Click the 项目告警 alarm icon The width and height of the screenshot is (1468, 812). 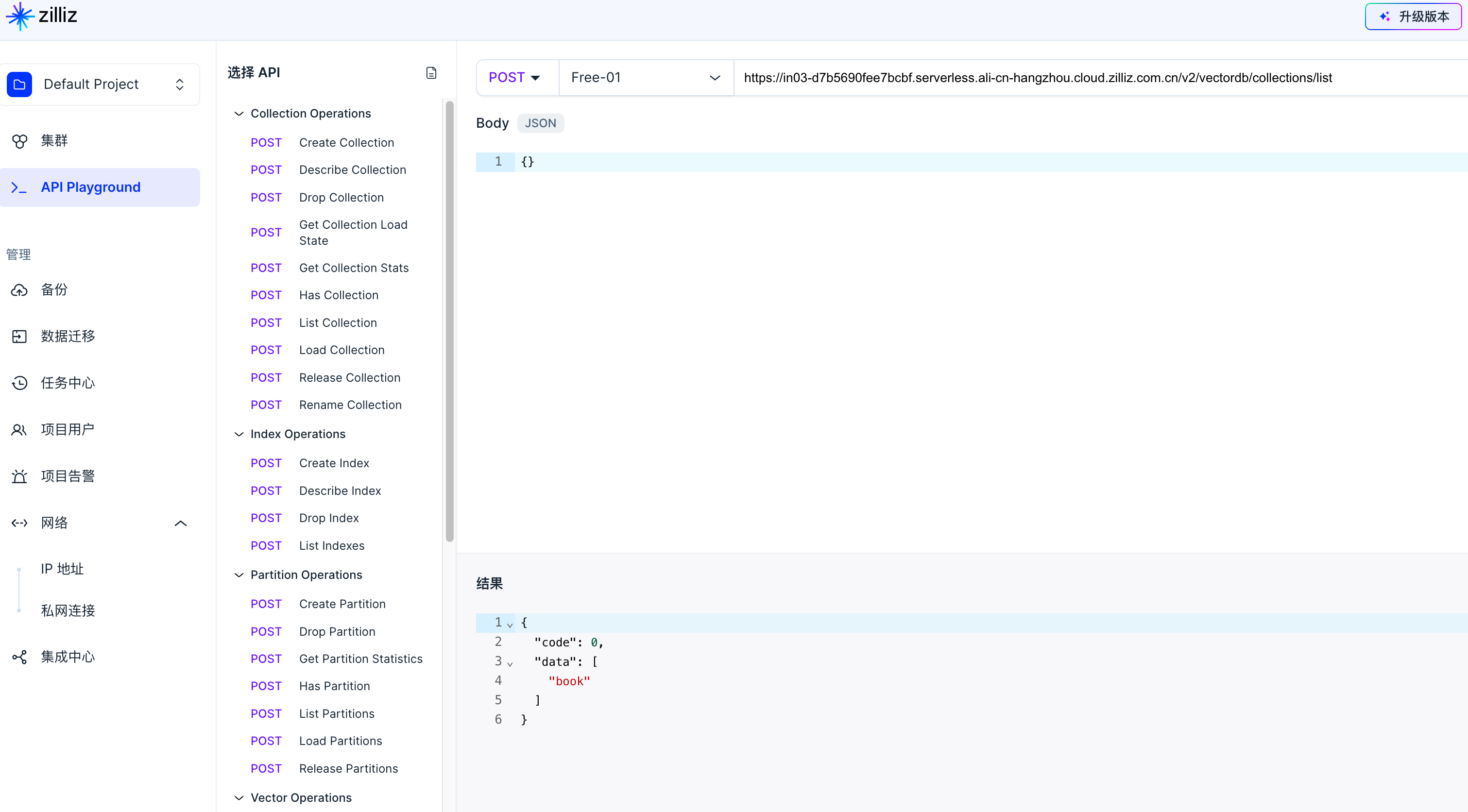pos(19,476)
